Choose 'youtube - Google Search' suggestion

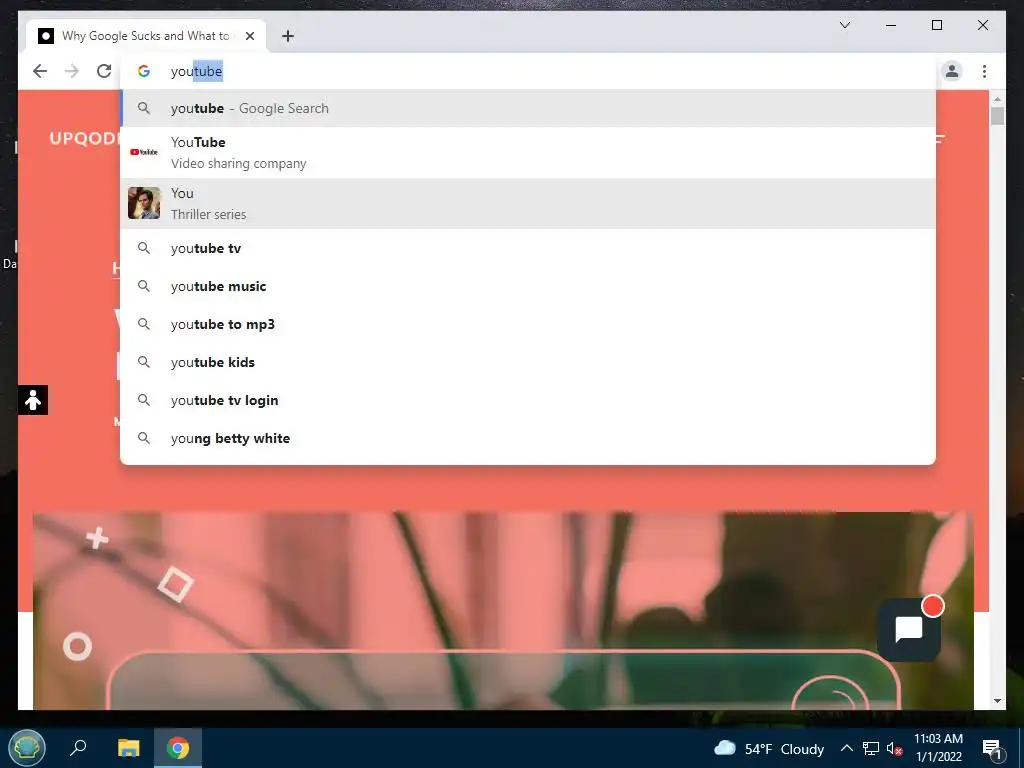click(528, 108)
